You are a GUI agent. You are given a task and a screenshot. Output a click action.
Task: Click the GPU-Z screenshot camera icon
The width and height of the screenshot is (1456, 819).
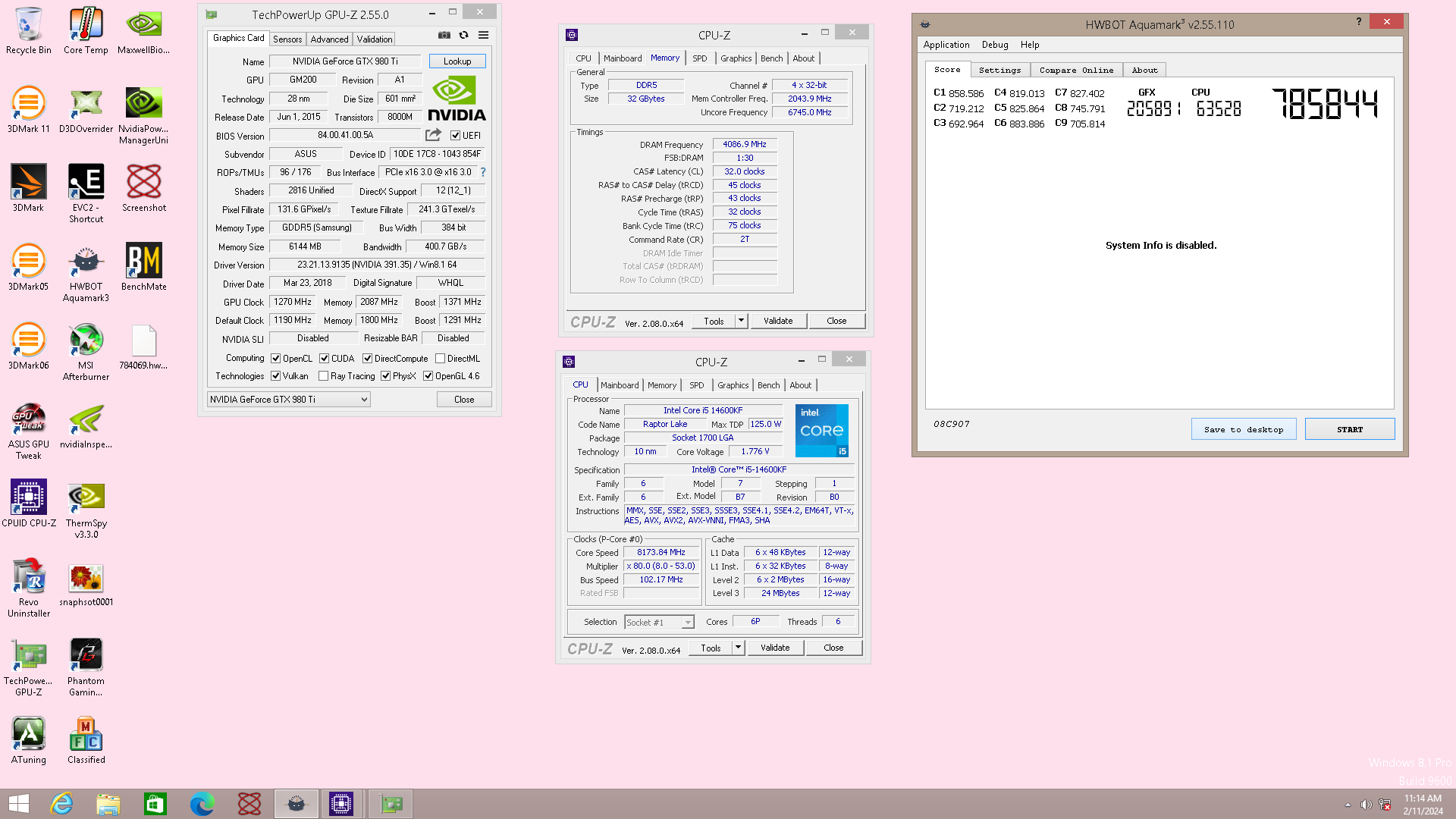444,36
